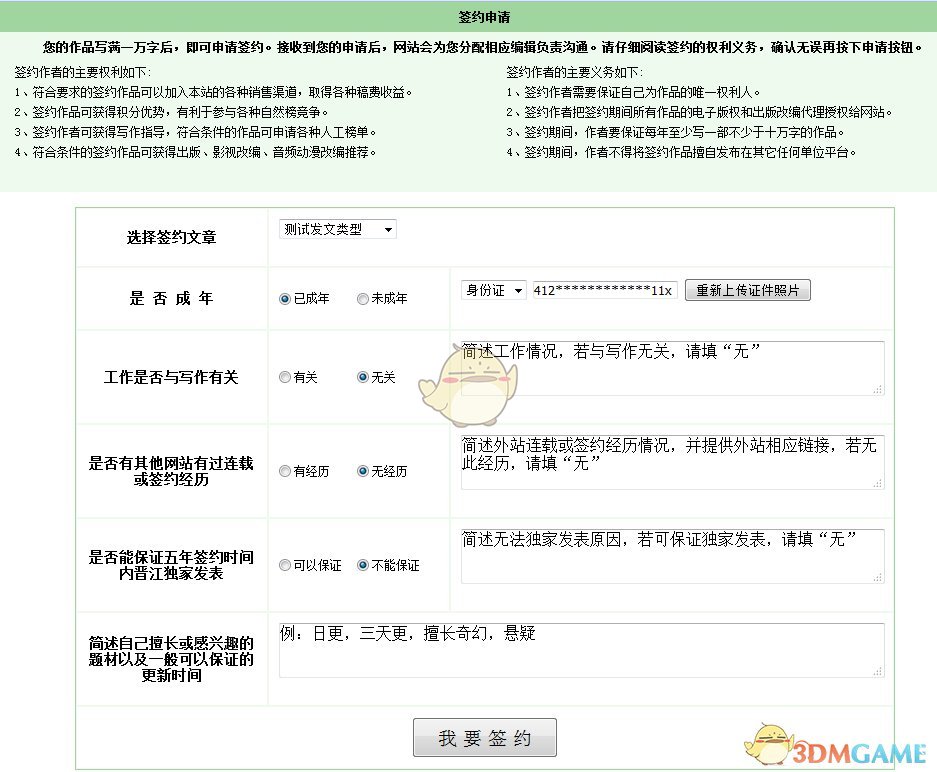Viewport: 937px width, 772px height.
Task: Pick the 不能保证 radio option
Action: pyautogui.click(x=362, y=565)
